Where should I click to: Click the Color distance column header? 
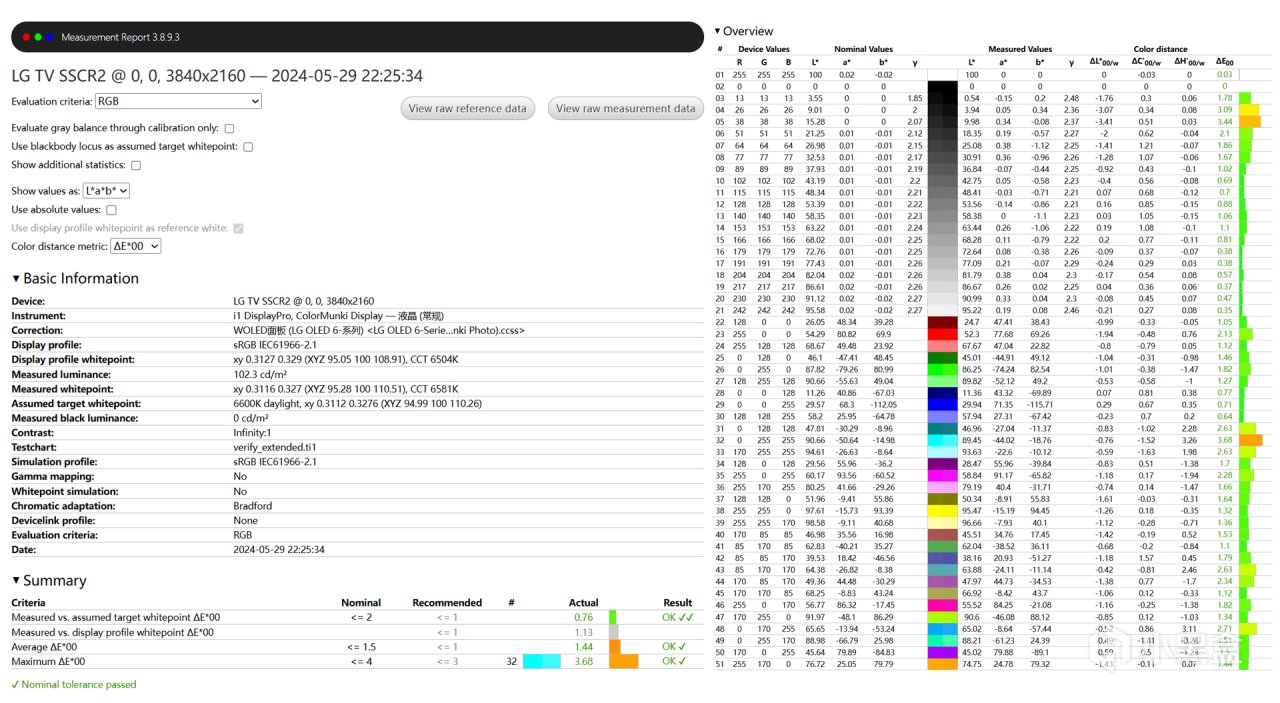1160,49
